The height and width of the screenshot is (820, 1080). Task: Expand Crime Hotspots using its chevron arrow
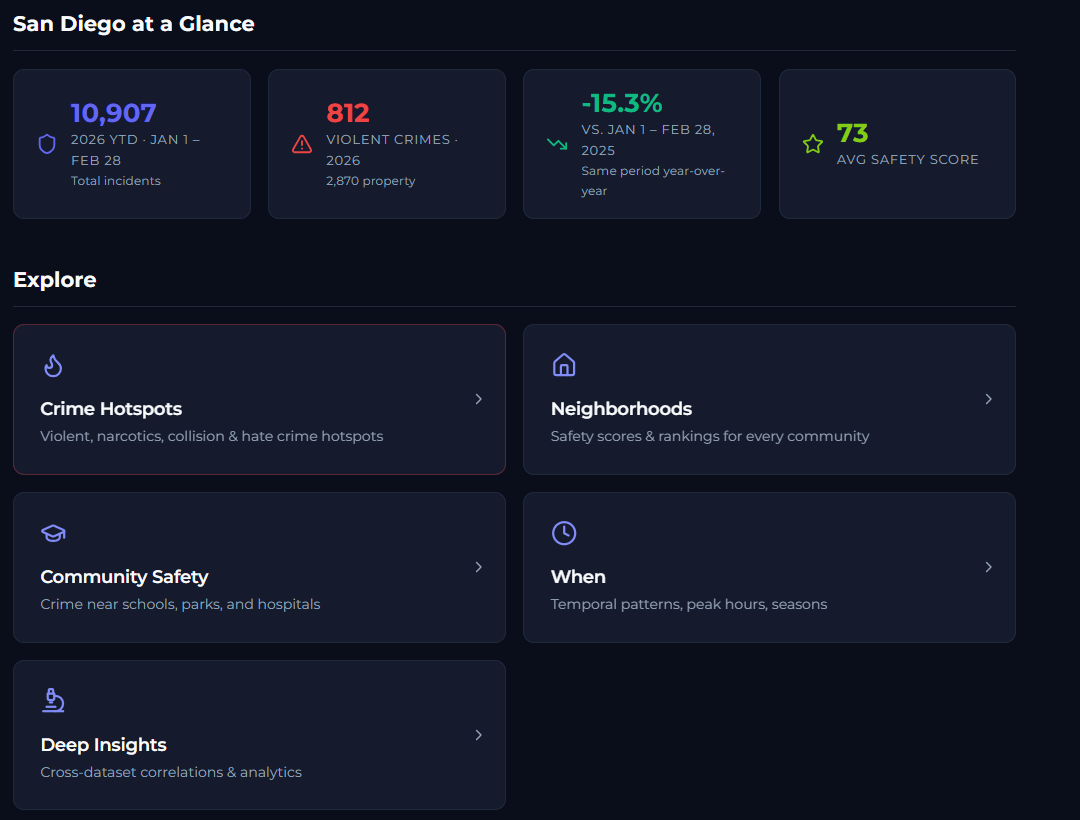pyautogui.click(x=479, y=399)
